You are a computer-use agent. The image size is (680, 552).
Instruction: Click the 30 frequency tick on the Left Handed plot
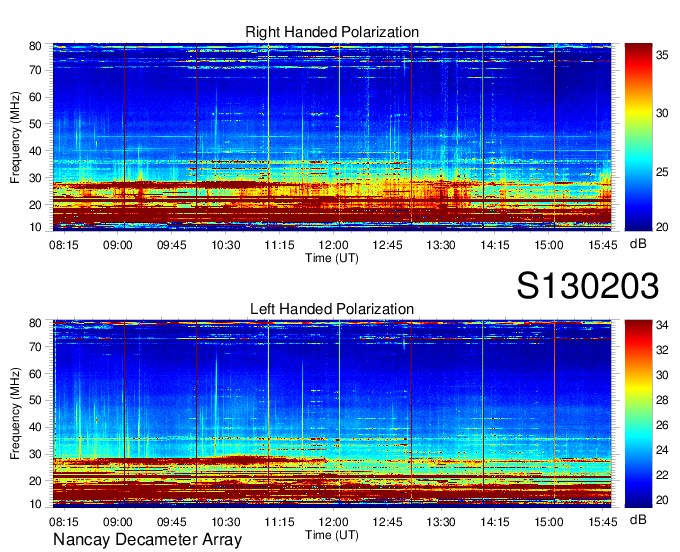pos(35,454)
